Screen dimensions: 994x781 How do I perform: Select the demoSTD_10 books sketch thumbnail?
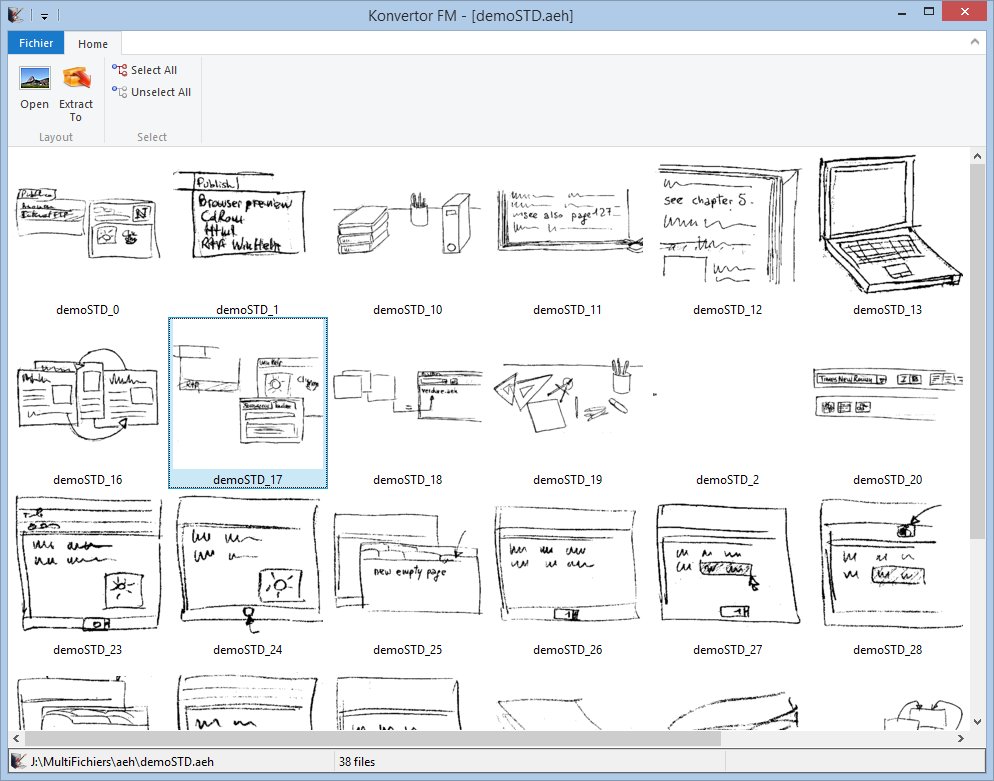click(x=407, y=223)
